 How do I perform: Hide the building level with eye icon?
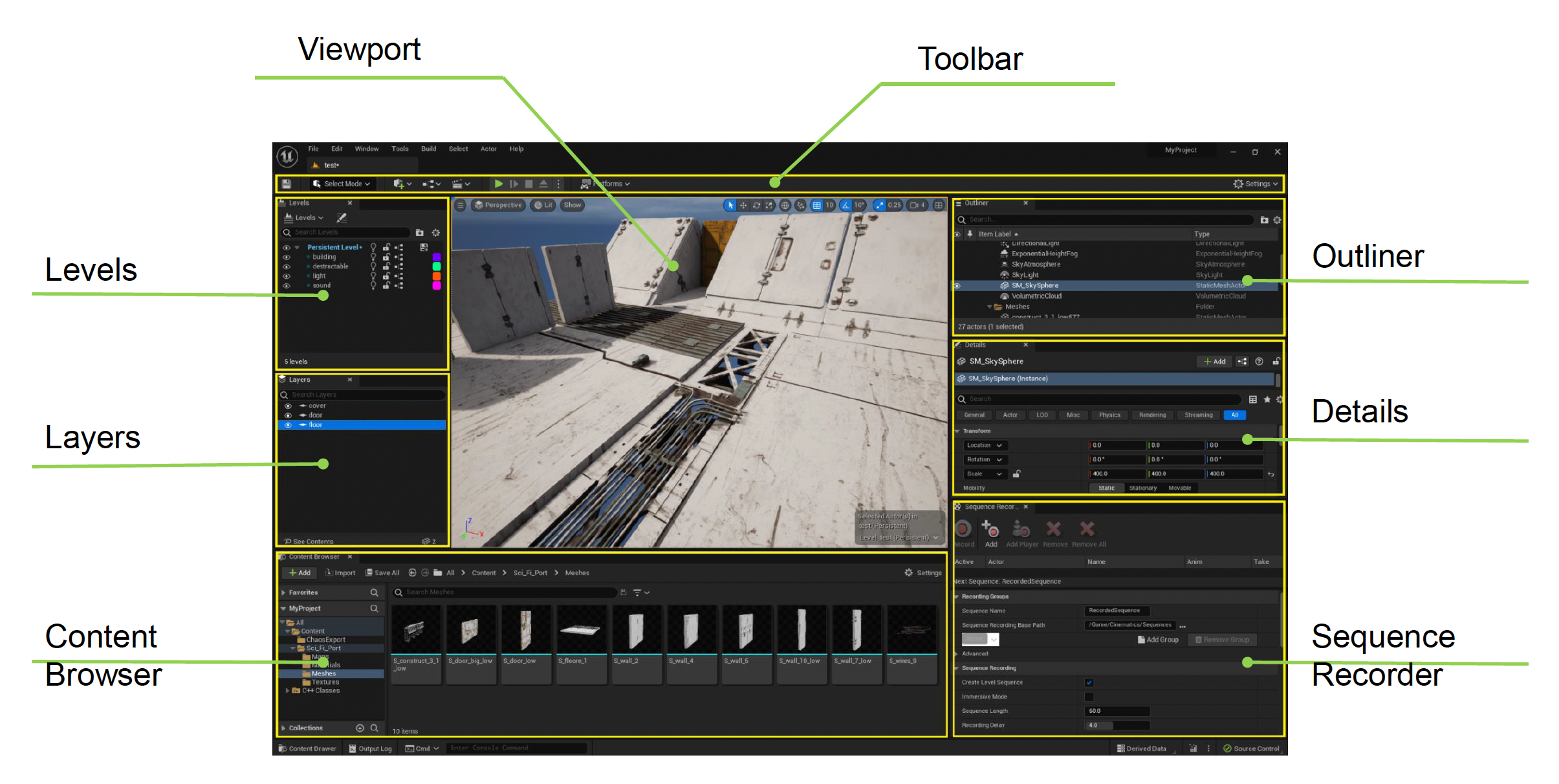pyautogui.click(x=287, y=257)
